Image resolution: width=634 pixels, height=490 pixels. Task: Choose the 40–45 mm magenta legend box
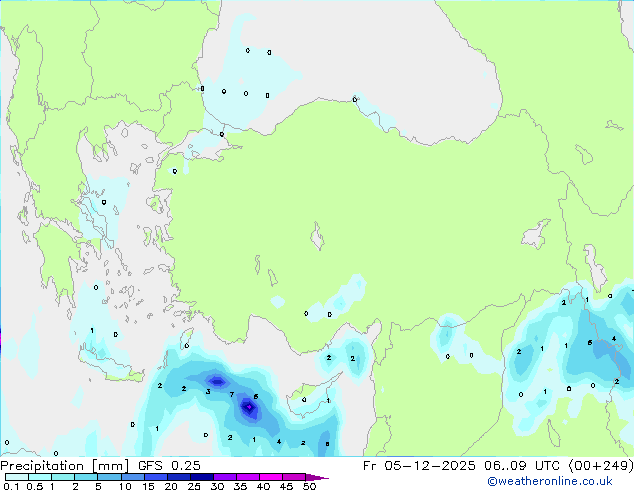[271, 477]
